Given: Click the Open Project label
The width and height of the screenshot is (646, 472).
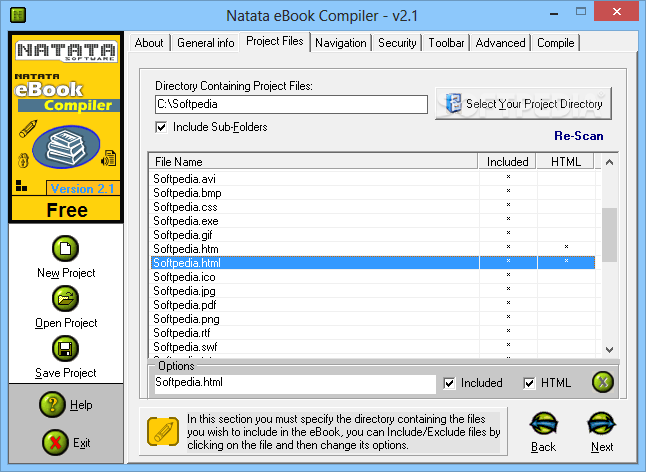Looking at the screenshot, I should point(66,323).
